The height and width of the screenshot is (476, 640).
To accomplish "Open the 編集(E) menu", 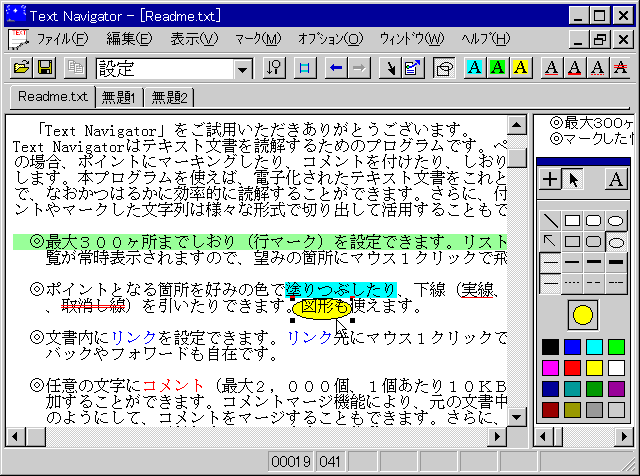I will pyautogui.click(x=129, y=39).
